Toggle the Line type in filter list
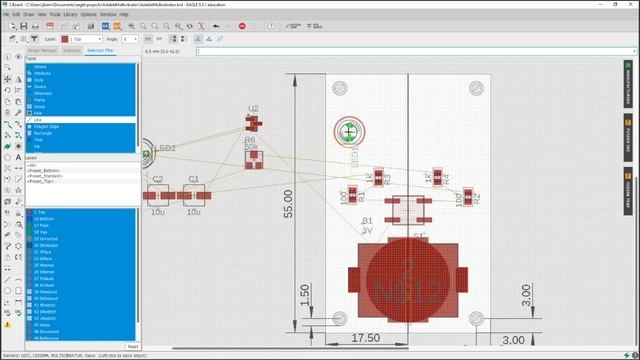This screenshot has height=360, width=640. 81,120
